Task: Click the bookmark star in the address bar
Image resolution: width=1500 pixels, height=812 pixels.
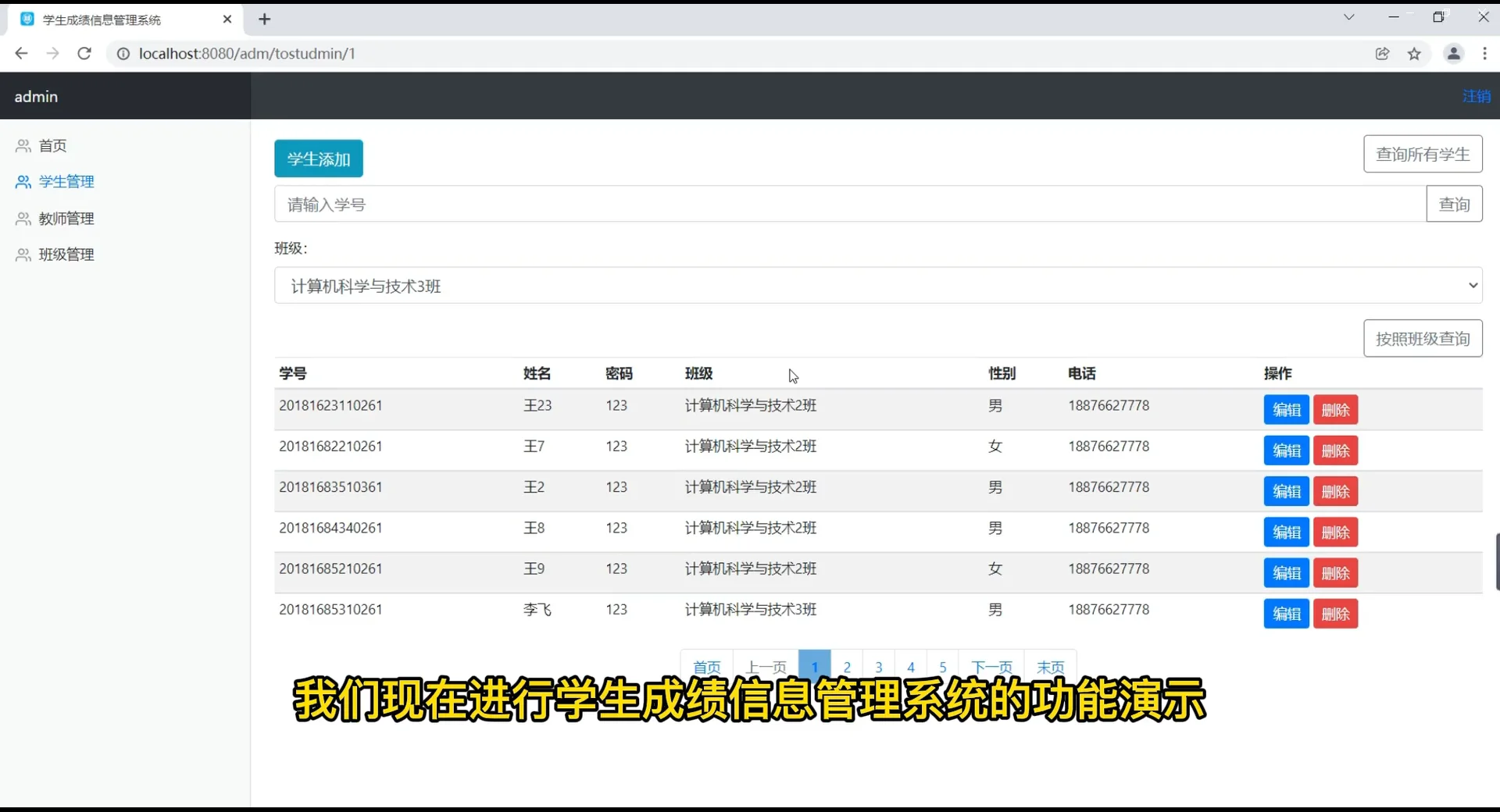Action: point(1415,53)
